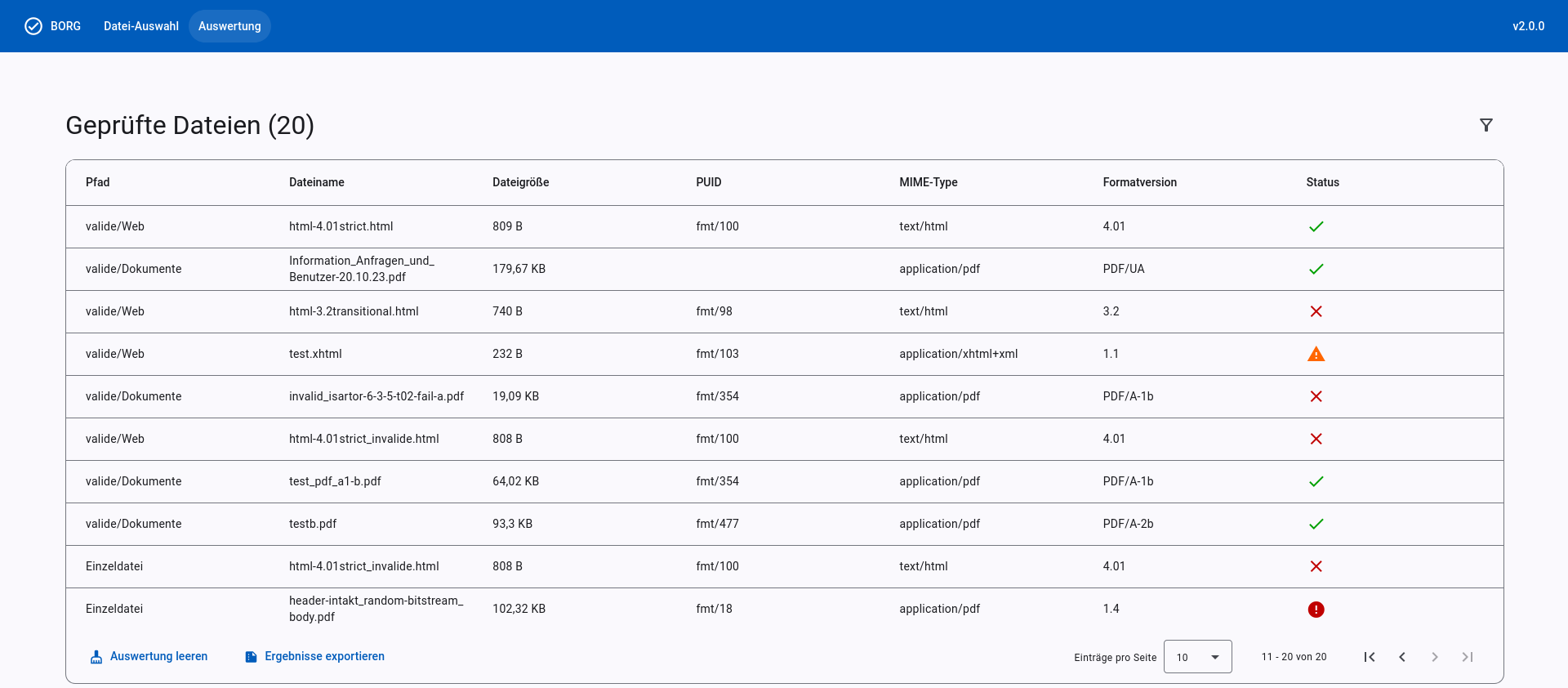Viewport: 1568px width, 688px height.
Task: Click the fmt/98 PUID cell
Action: tap(714, 311)
